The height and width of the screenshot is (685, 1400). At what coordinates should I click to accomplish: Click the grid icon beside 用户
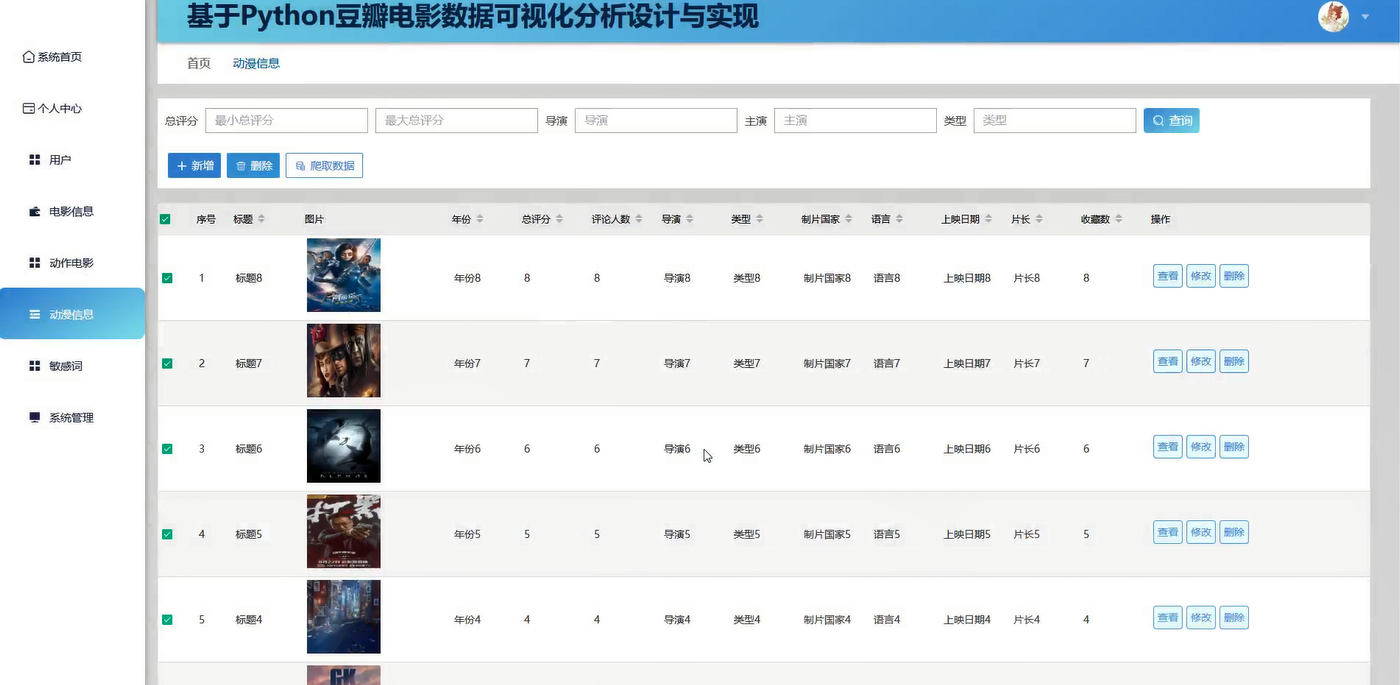pos(34,160)
